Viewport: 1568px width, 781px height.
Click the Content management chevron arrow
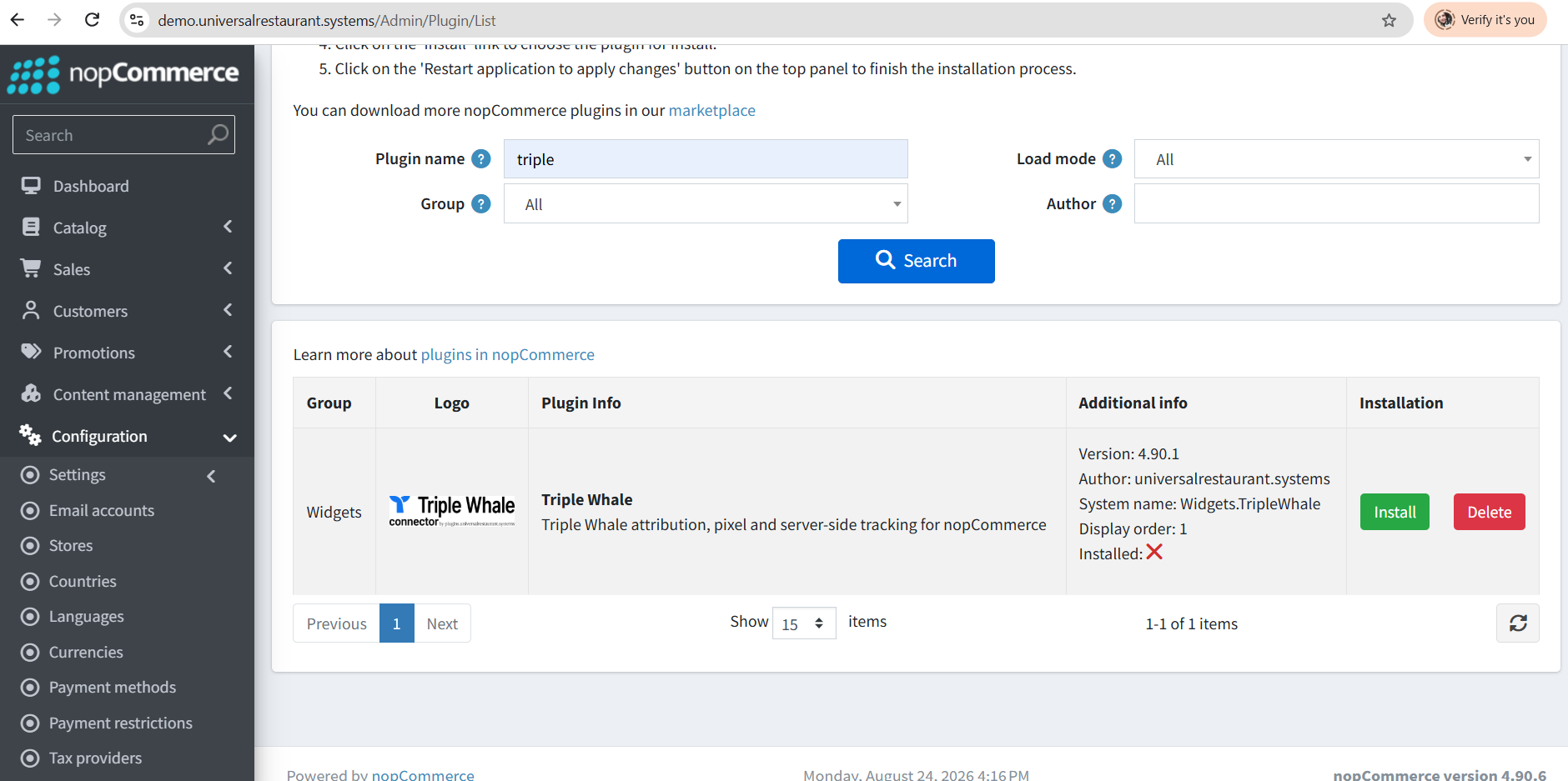(228, 393)
